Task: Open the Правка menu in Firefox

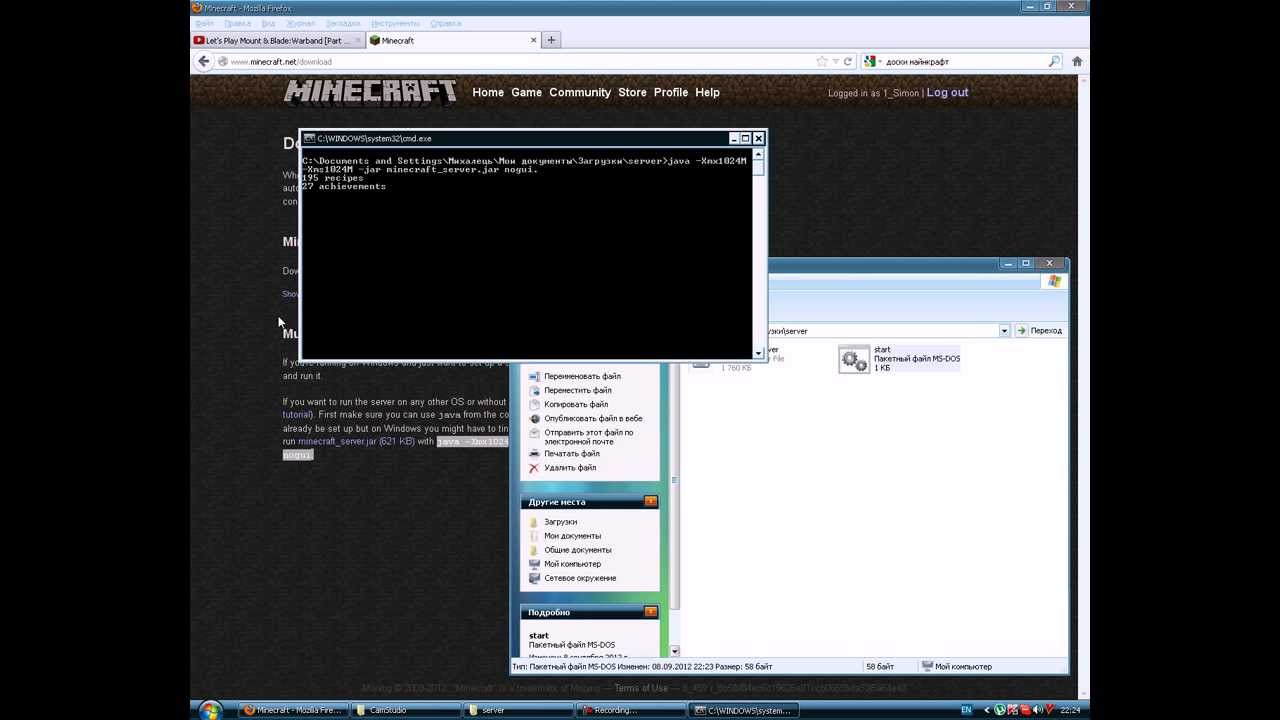Action: 237,23
